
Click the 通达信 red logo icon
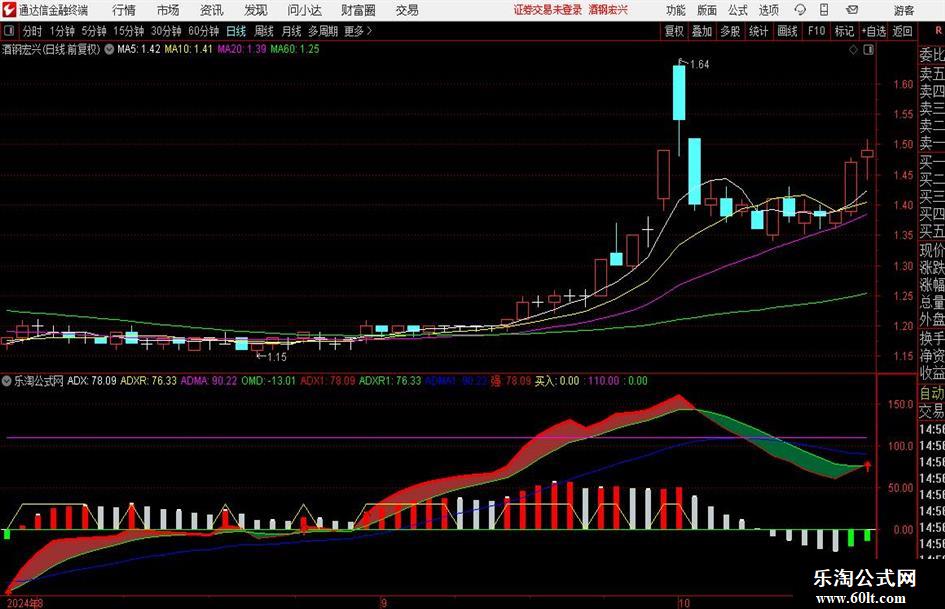(8, 10)
